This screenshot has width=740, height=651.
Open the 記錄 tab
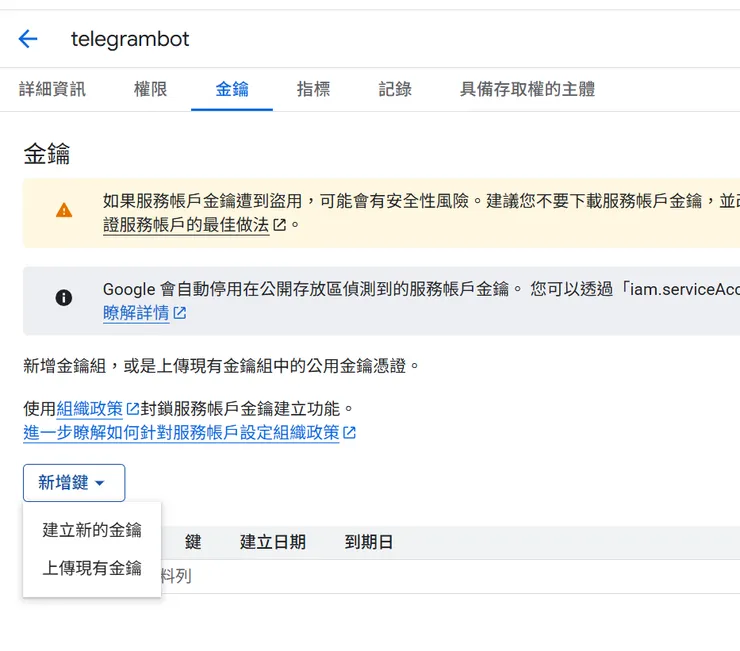(x=395, y=89)
